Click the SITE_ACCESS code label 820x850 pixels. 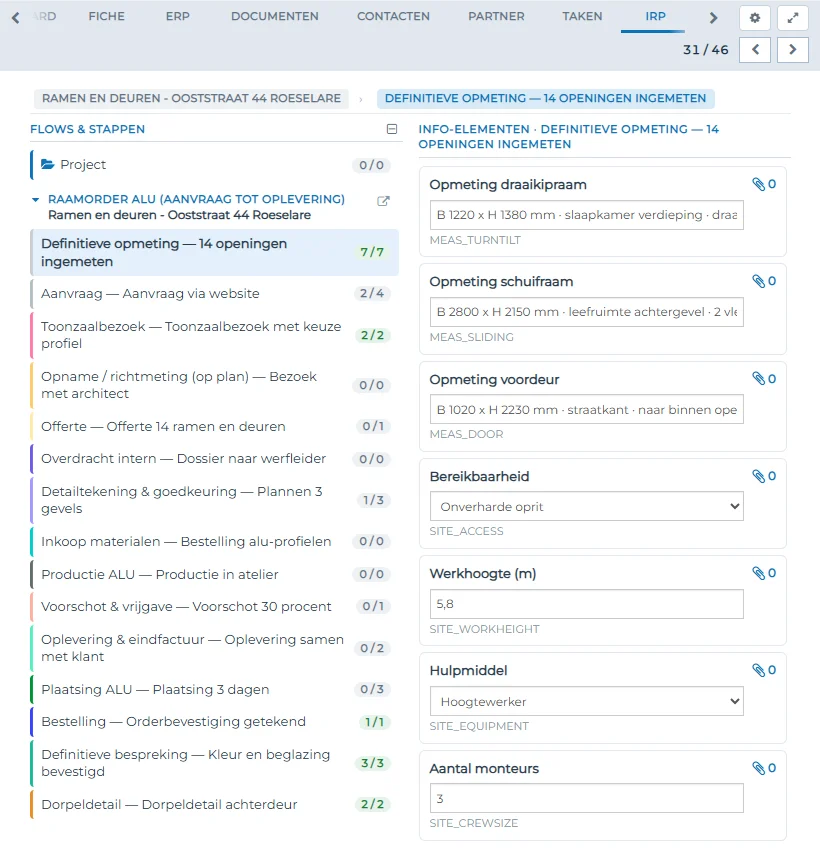pyautogui.click(x=466, y=531)
